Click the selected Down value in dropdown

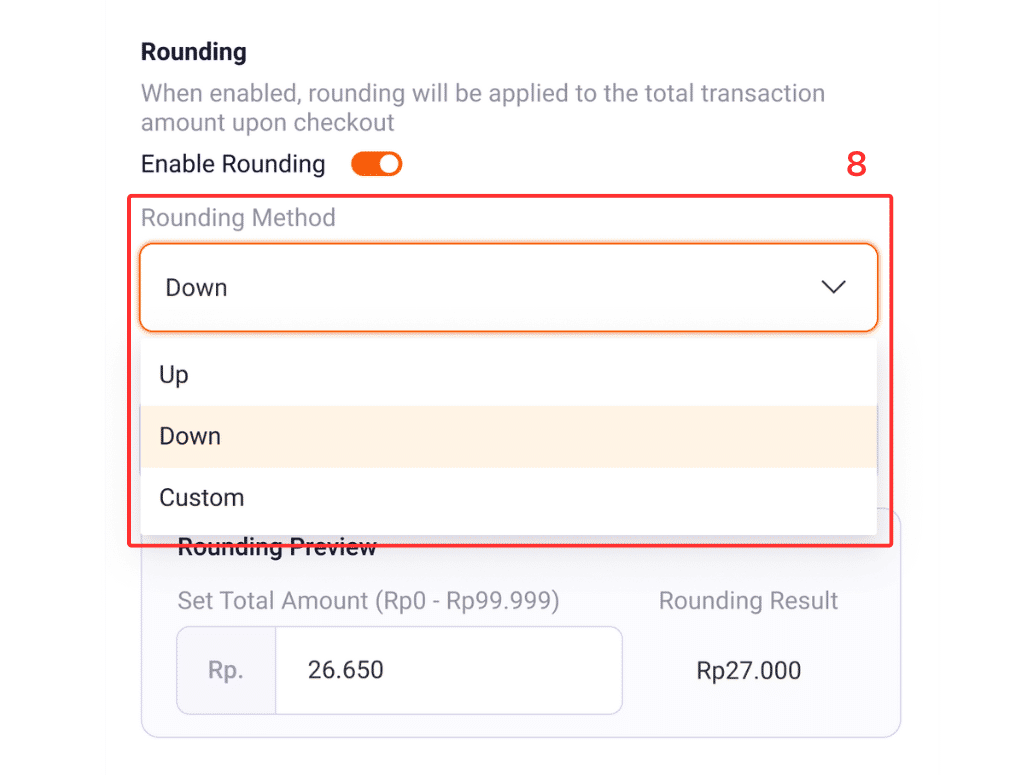pos(196,288)
